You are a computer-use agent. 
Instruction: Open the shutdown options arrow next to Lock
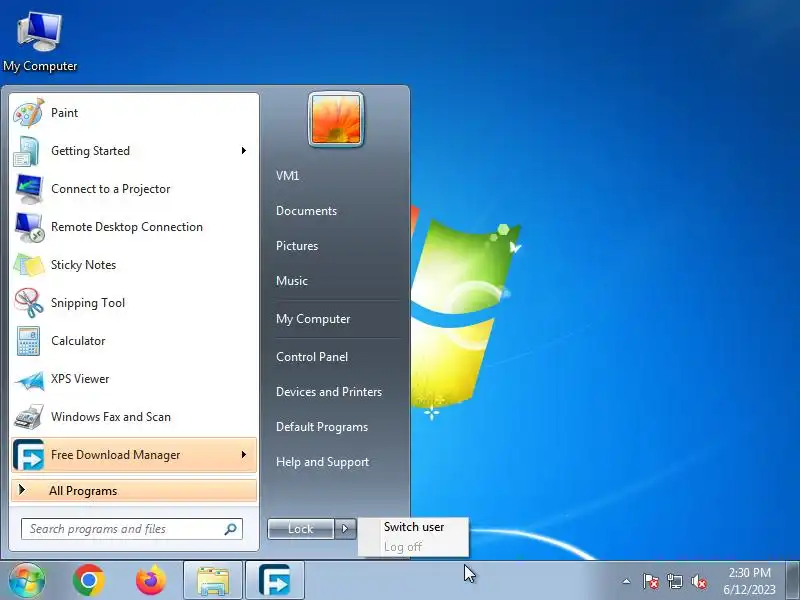345,529
